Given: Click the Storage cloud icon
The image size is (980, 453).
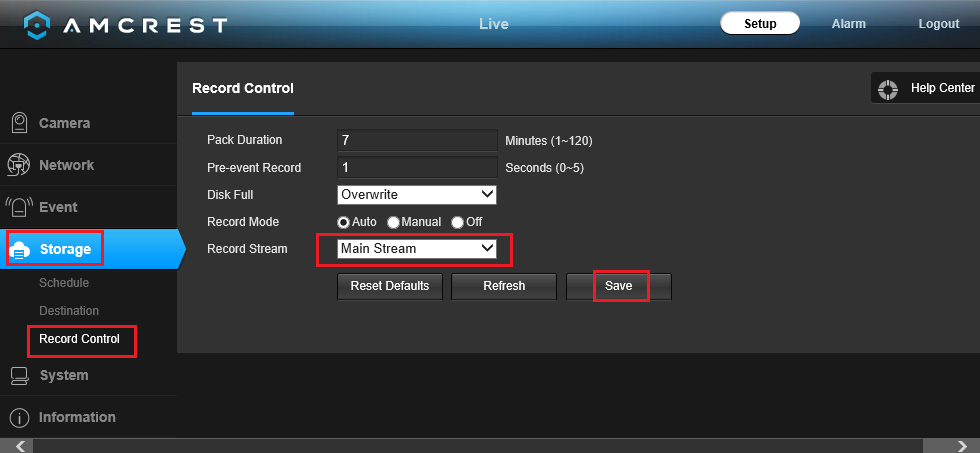Looking at the screenshot, I should [19, 250].
